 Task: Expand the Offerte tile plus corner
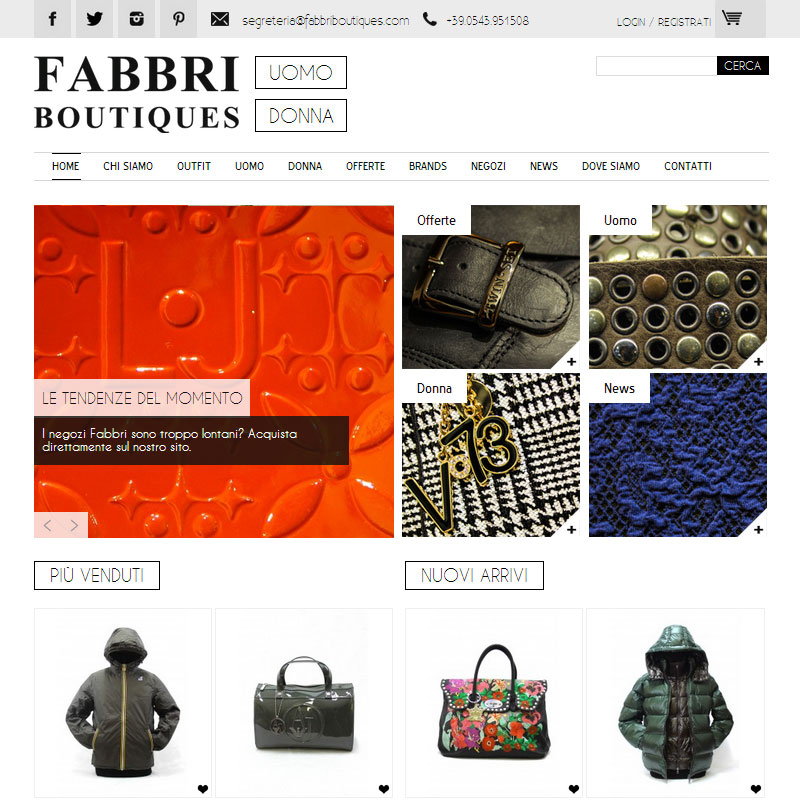point(571,361)
